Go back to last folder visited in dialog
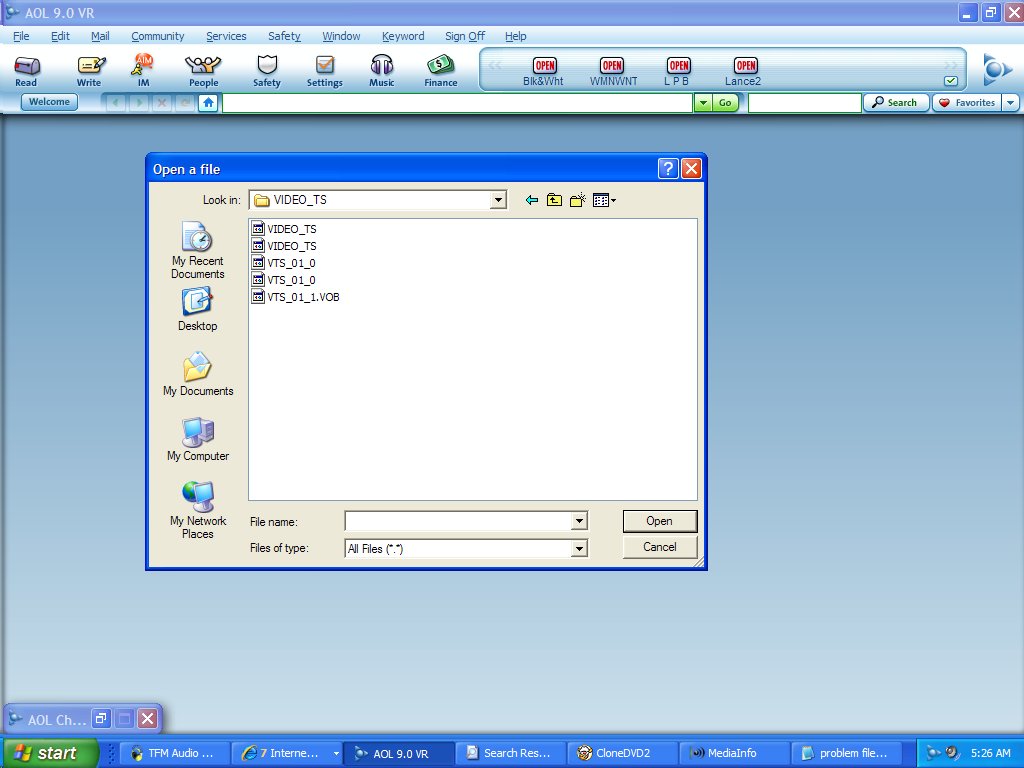Image resolution: width=1024 pixels, height=768 pixels. pyautogui.click(x=532, y=200)
